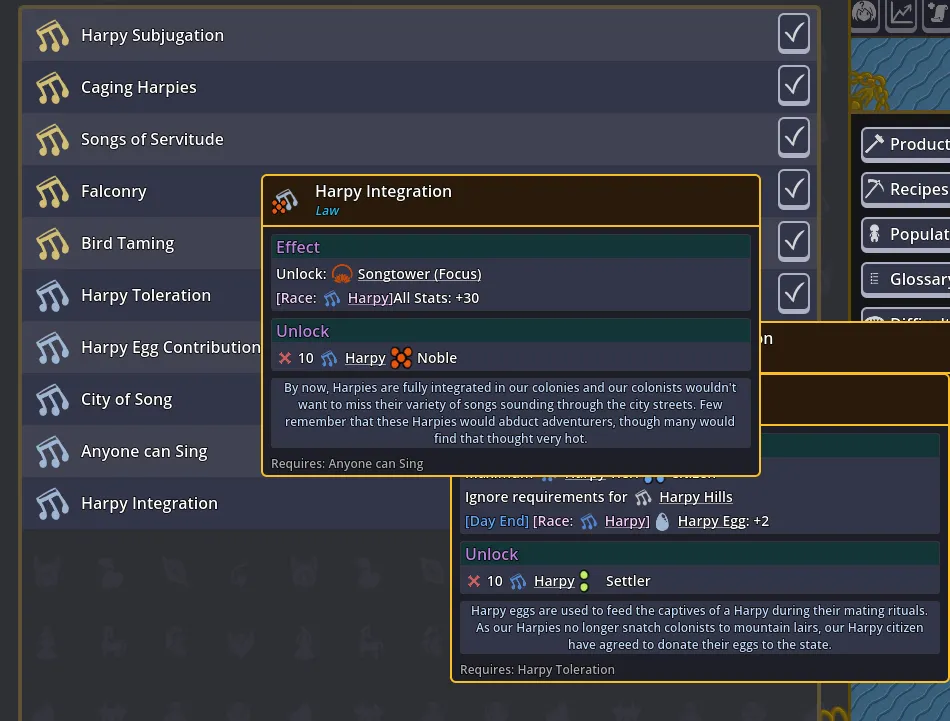
Task: Follow the Harpy Hills link
Action: pyautogui.click(x=696, y=497)
